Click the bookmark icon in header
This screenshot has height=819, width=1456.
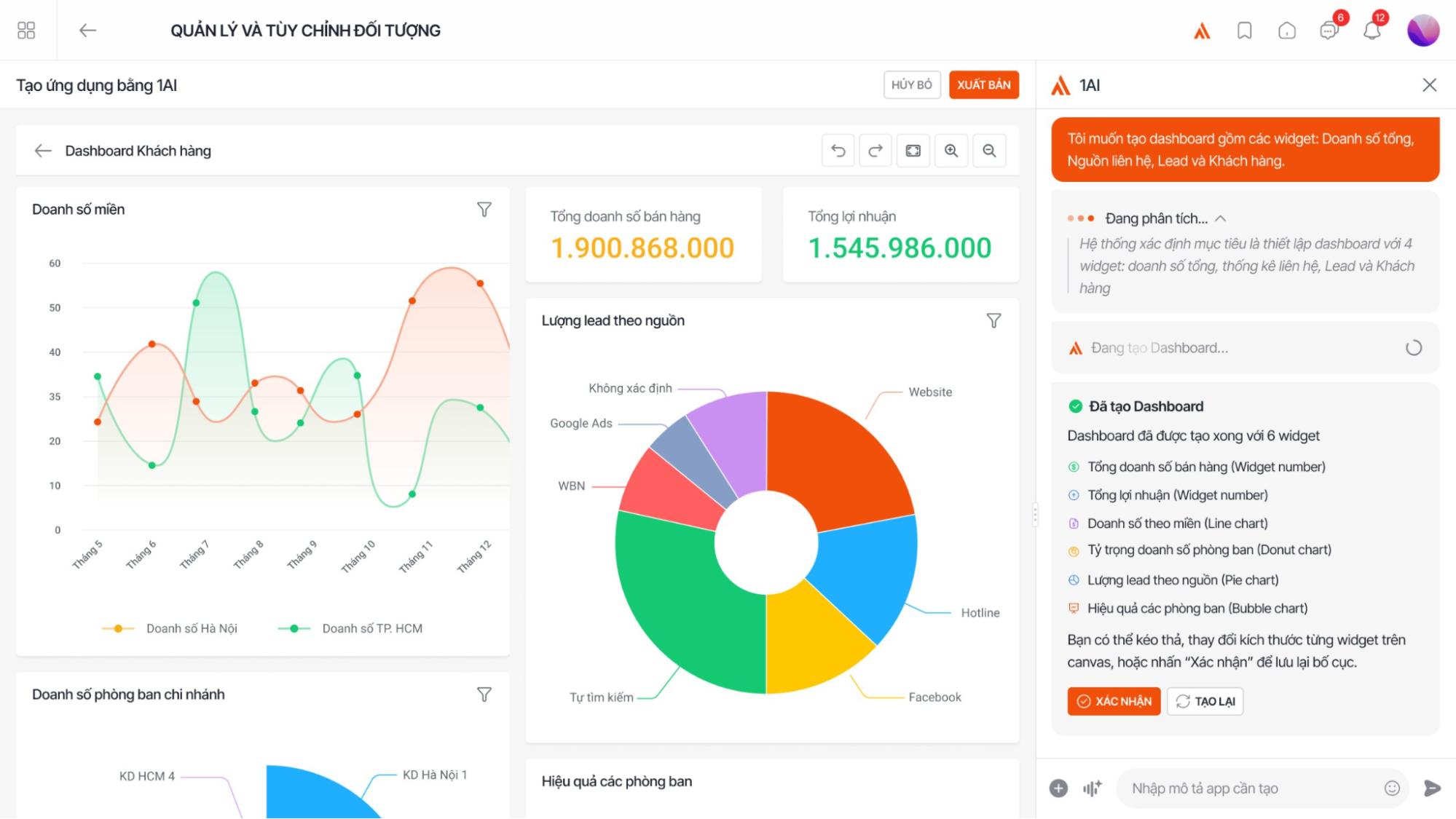click(x=1245, y=31)
